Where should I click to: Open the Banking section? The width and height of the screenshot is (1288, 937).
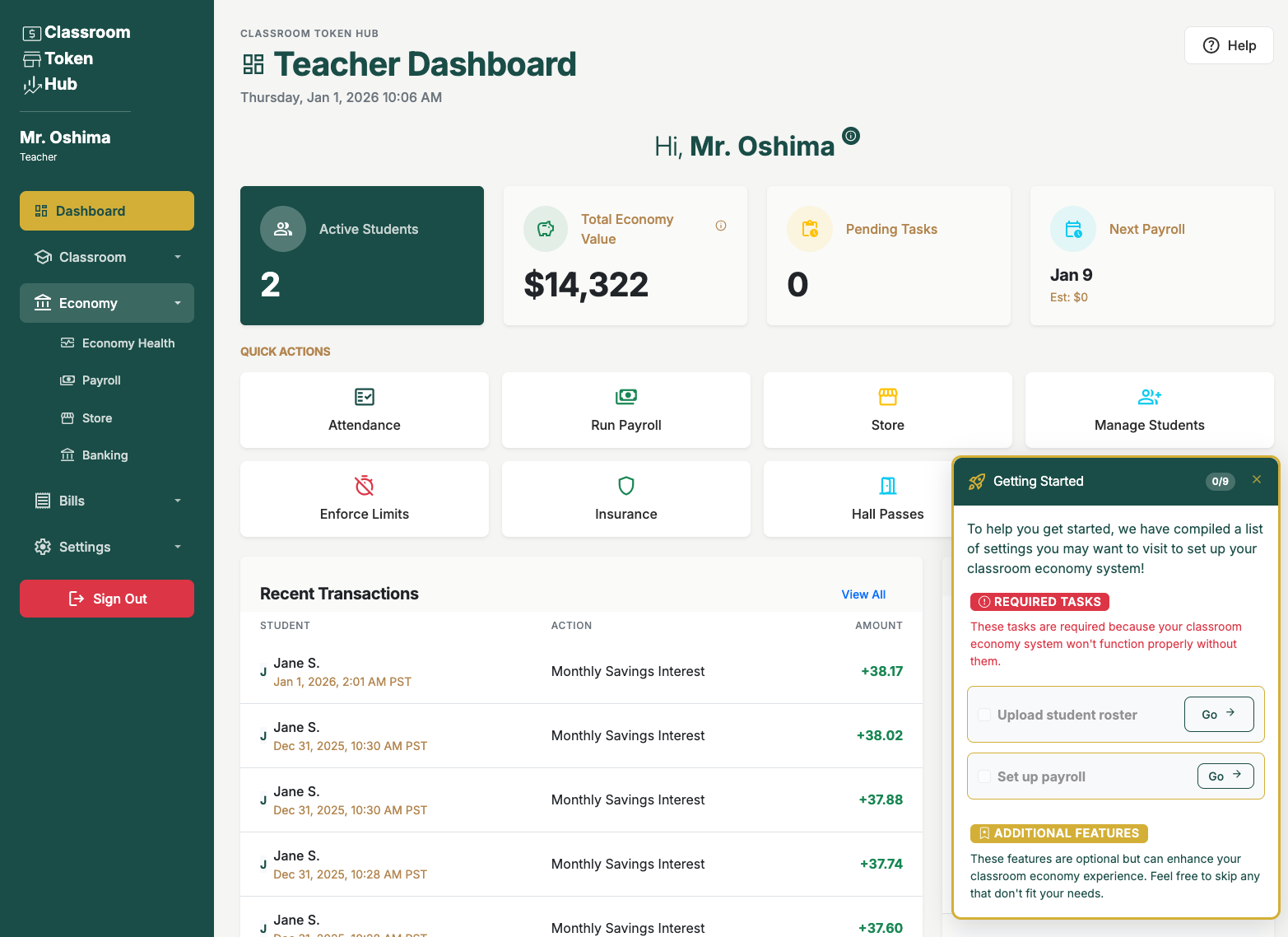pos(105,455)
